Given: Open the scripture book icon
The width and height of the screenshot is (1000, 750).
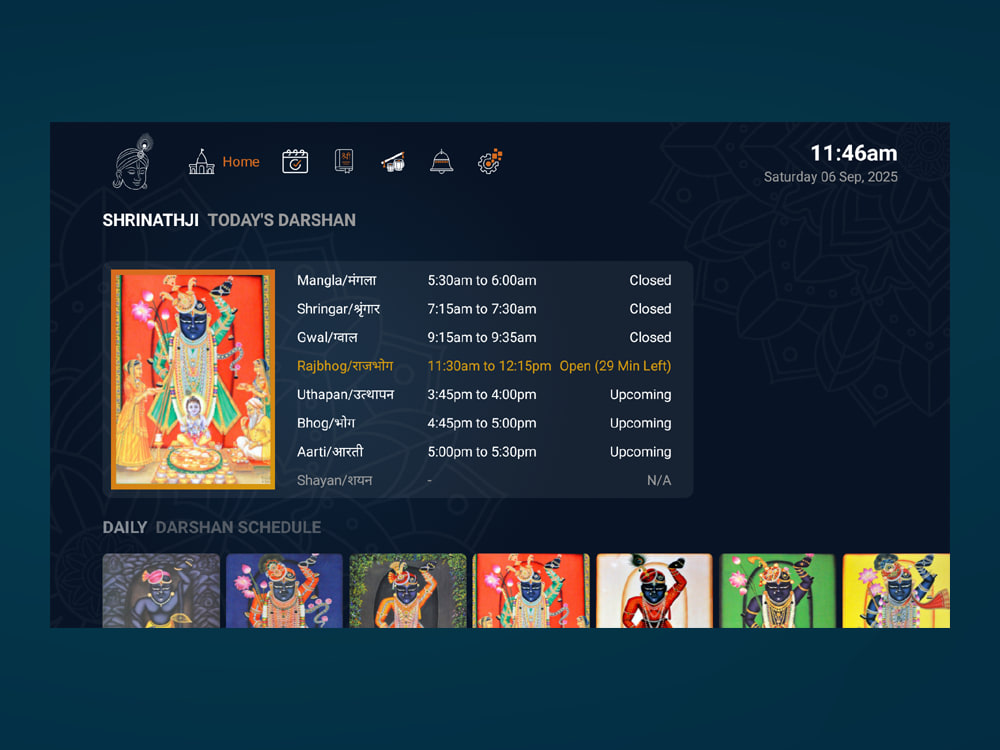Looking at the screenshot, I should click(344, 161).
